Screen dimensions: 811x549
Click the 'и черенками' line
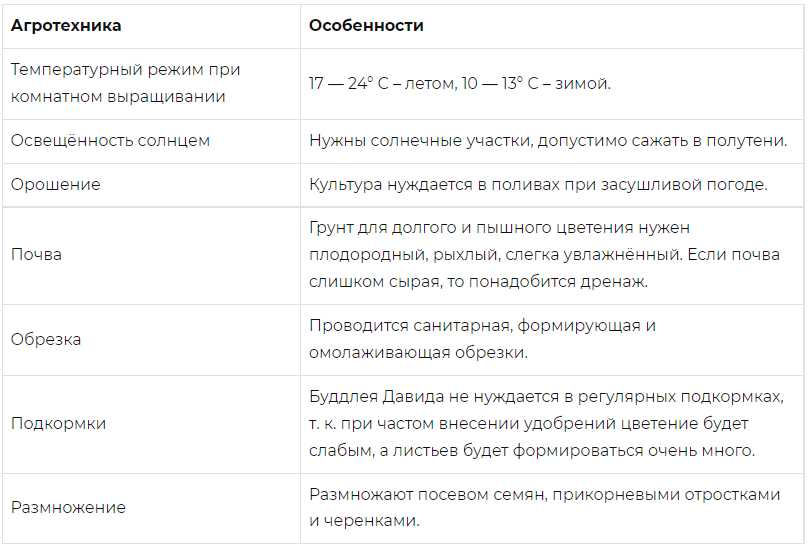[364, 521]
